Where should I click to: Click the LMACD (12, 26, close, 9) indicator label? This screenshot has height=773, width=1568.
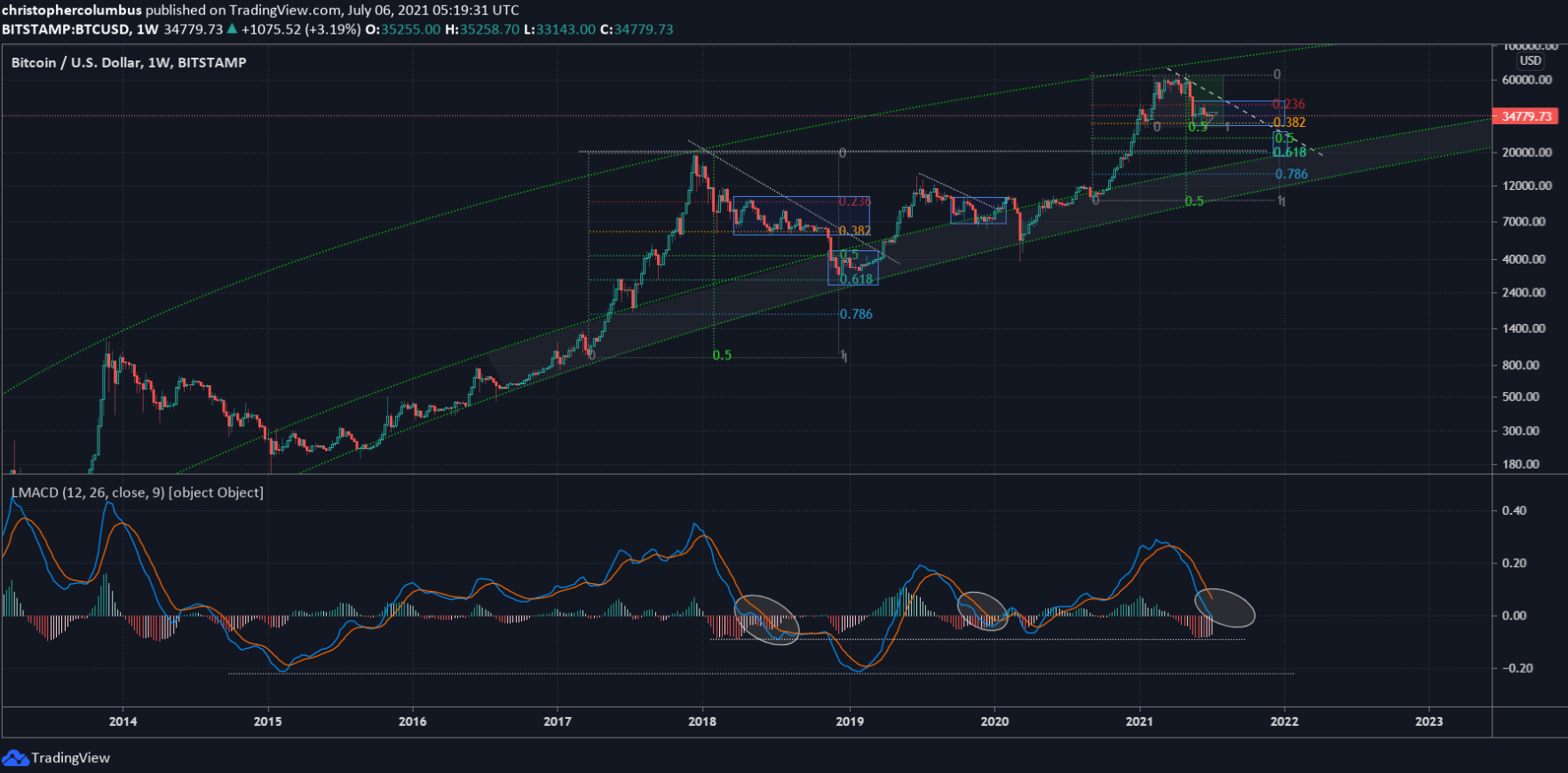(137, 493)
